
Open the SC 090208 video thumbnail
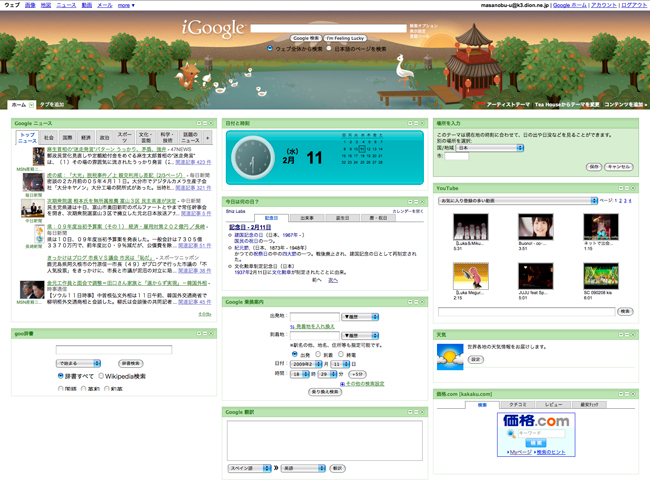click(x=601, y=276)
